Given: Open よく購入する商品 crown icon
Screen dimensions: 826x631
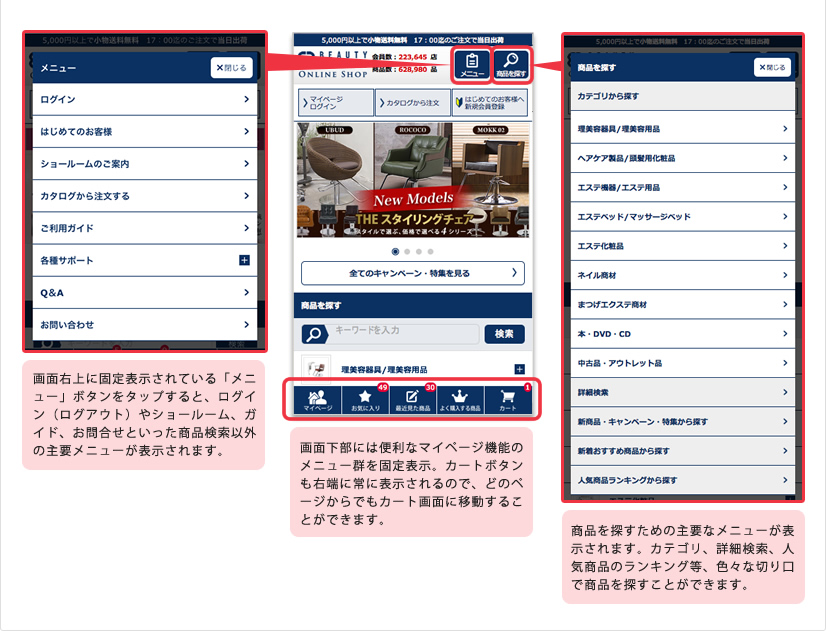Looking at the screenshot, I should click(x=460, y=400).
